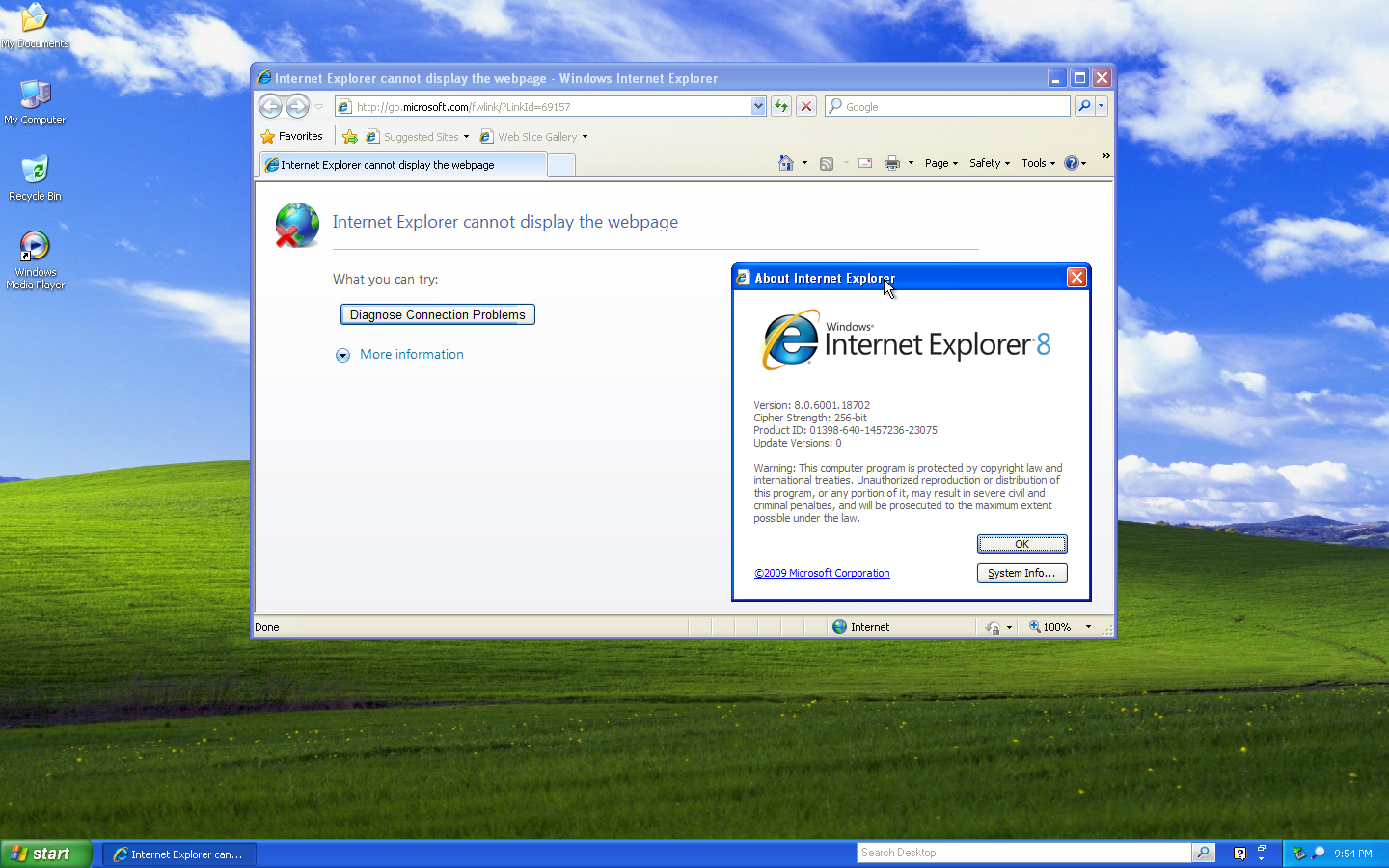Click the Start button
This screenshot has width=1389, height=868.
click(x=46, y=854)
